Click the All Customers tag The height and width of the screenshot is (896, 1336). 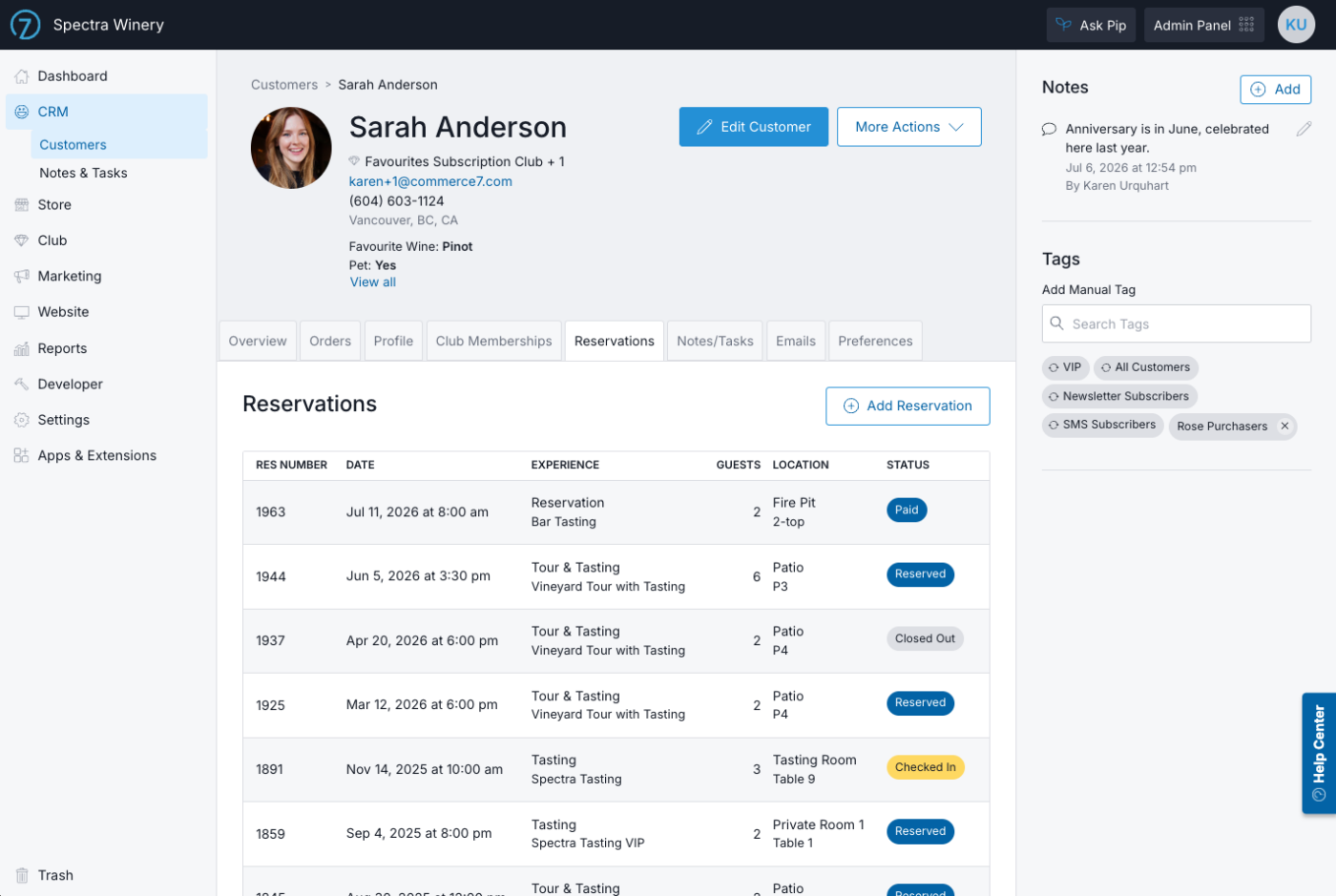[1145, 367]
